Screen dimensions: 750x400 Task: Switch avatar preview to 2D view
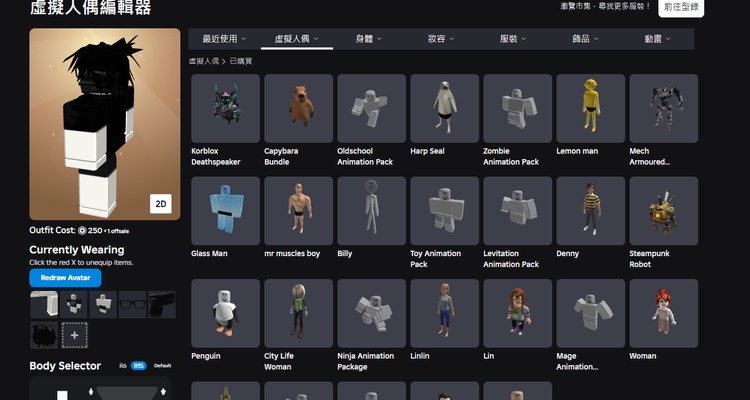pyautogui.click(x=161, y=203)
